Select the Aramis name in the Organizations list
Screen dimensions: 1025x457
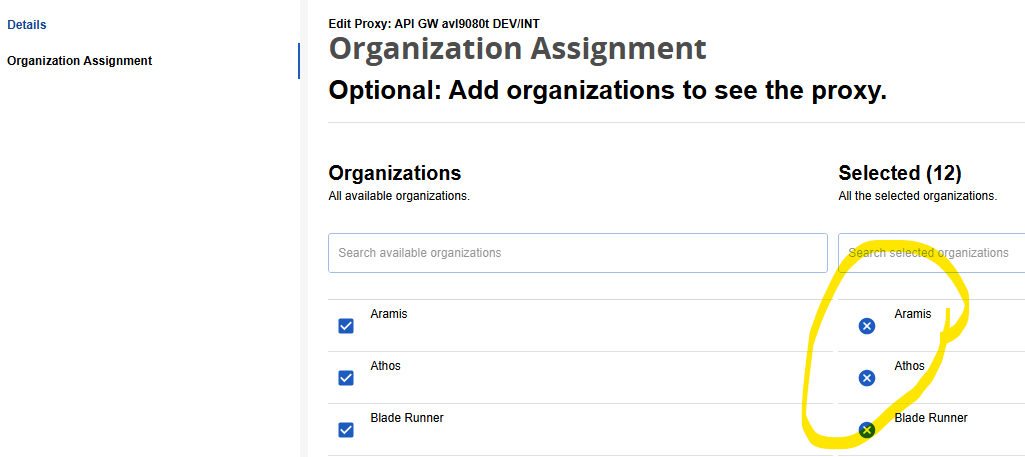389,314
